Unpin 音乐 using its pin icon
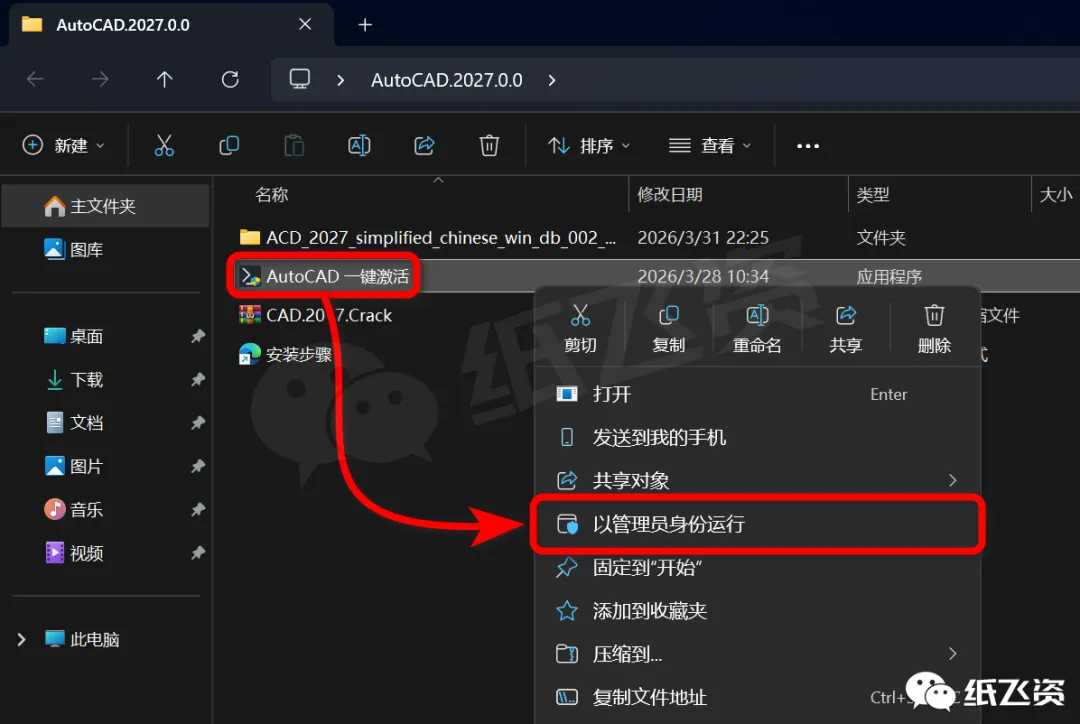The height and width of the screenshot is (724, 1080). [198, 510]
